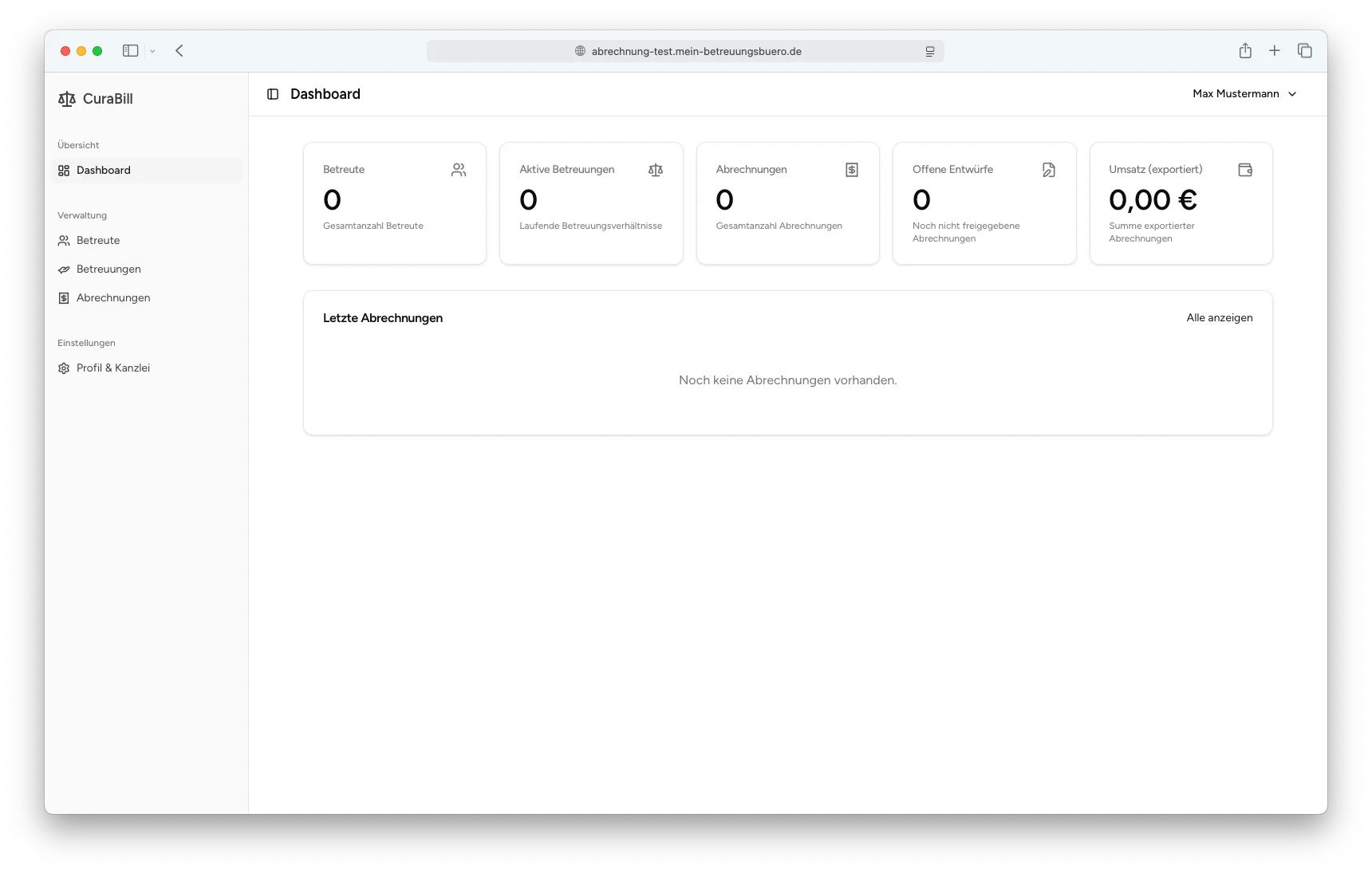The image size is (1372, 873).
Task: Open a new tab with plus button
Action: tap(1275, 51)
